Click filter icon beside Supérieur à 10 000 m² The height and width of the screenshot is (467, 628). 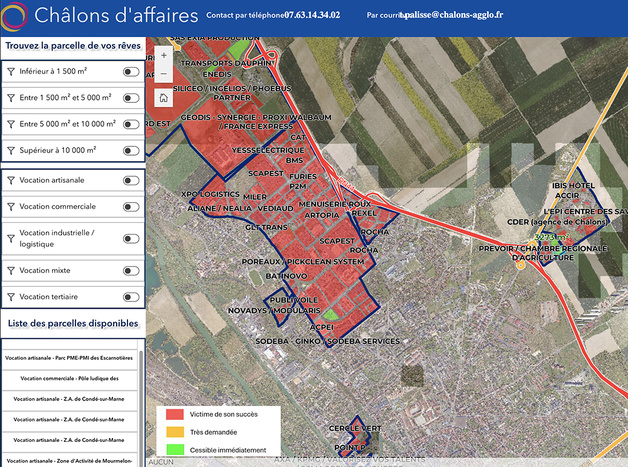11,150
